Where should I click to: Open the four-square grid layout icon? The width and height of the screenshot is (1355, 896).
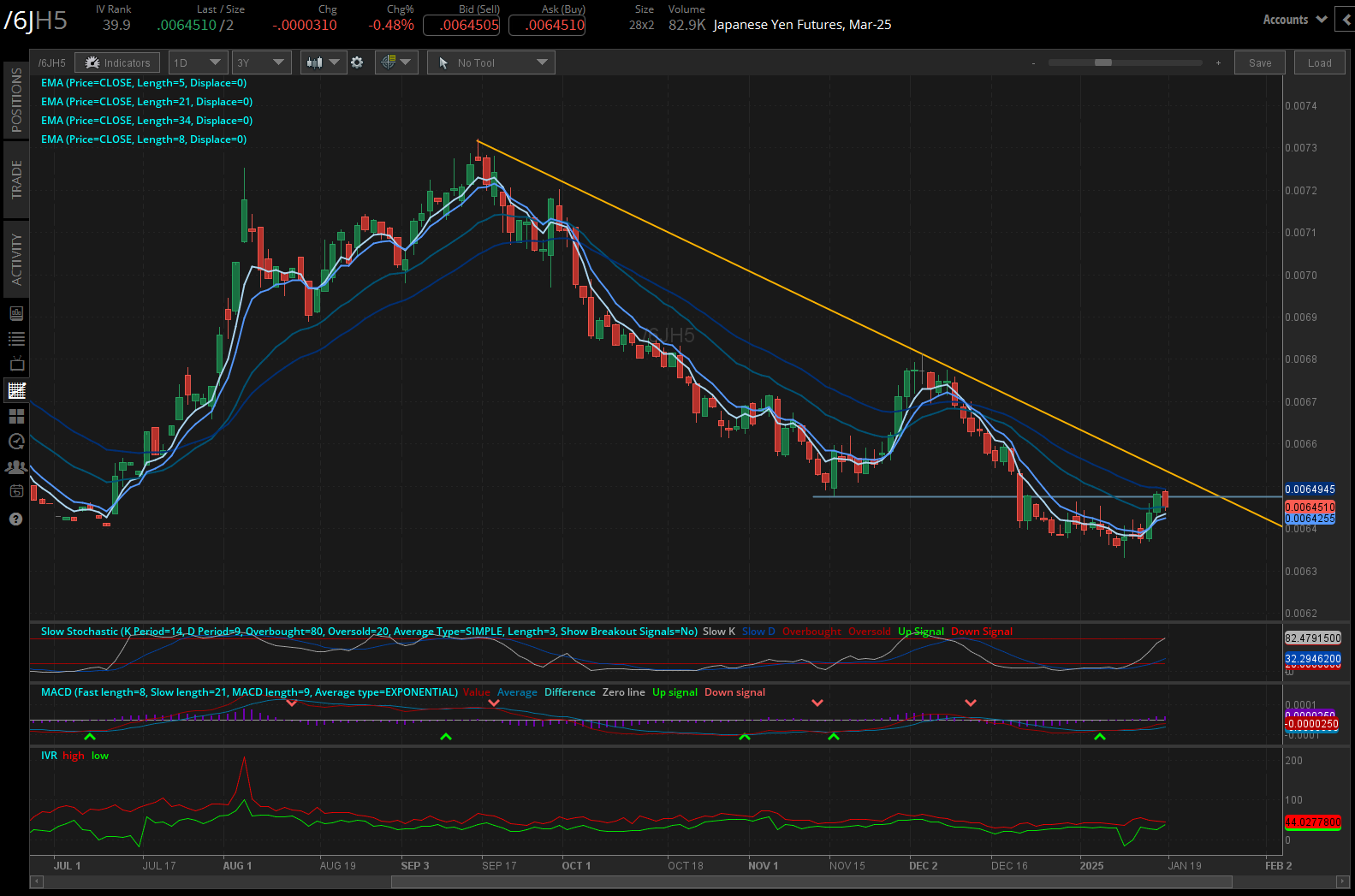tap(16, 417)
